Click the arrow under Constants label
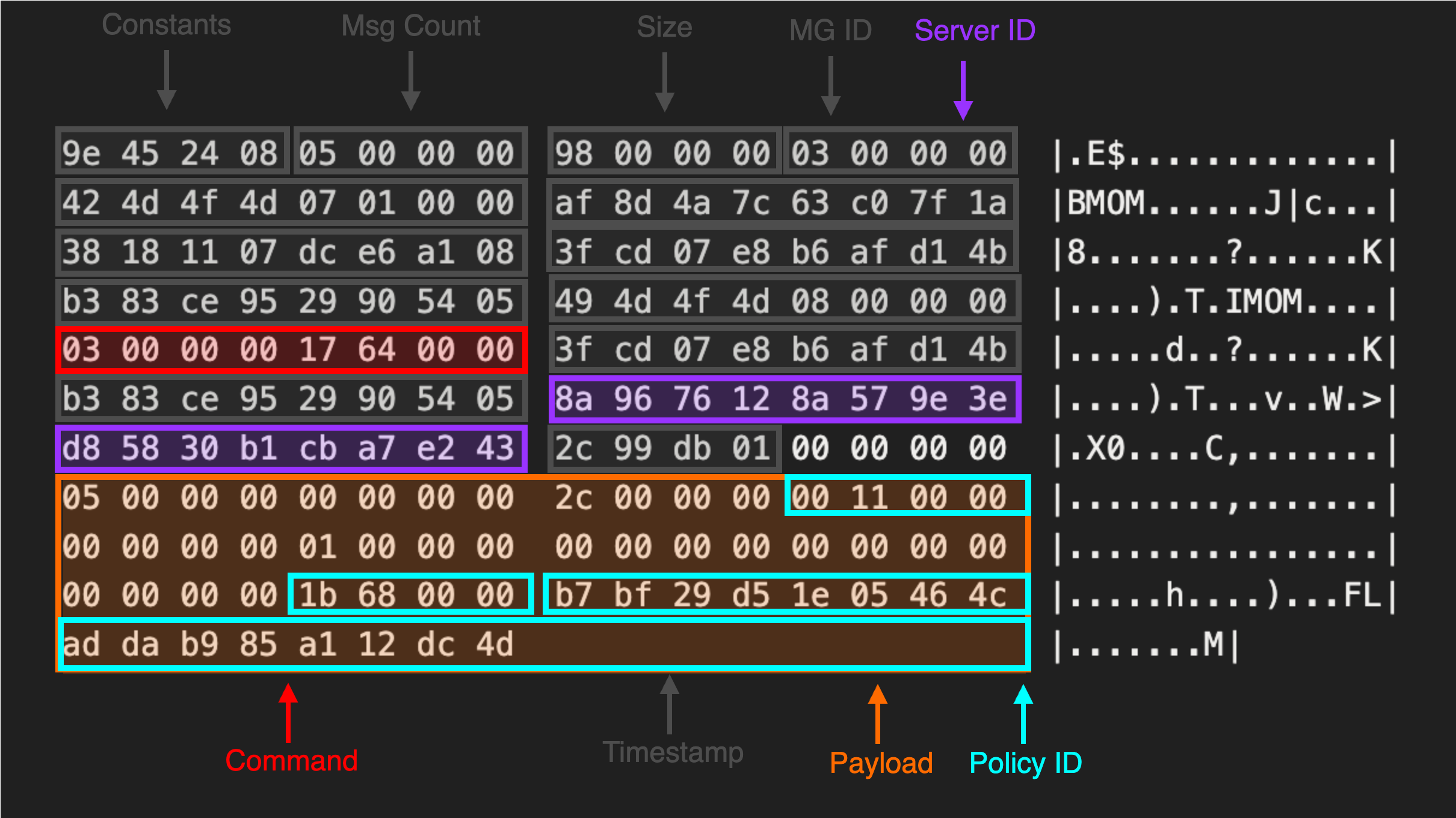 (167, 79)
